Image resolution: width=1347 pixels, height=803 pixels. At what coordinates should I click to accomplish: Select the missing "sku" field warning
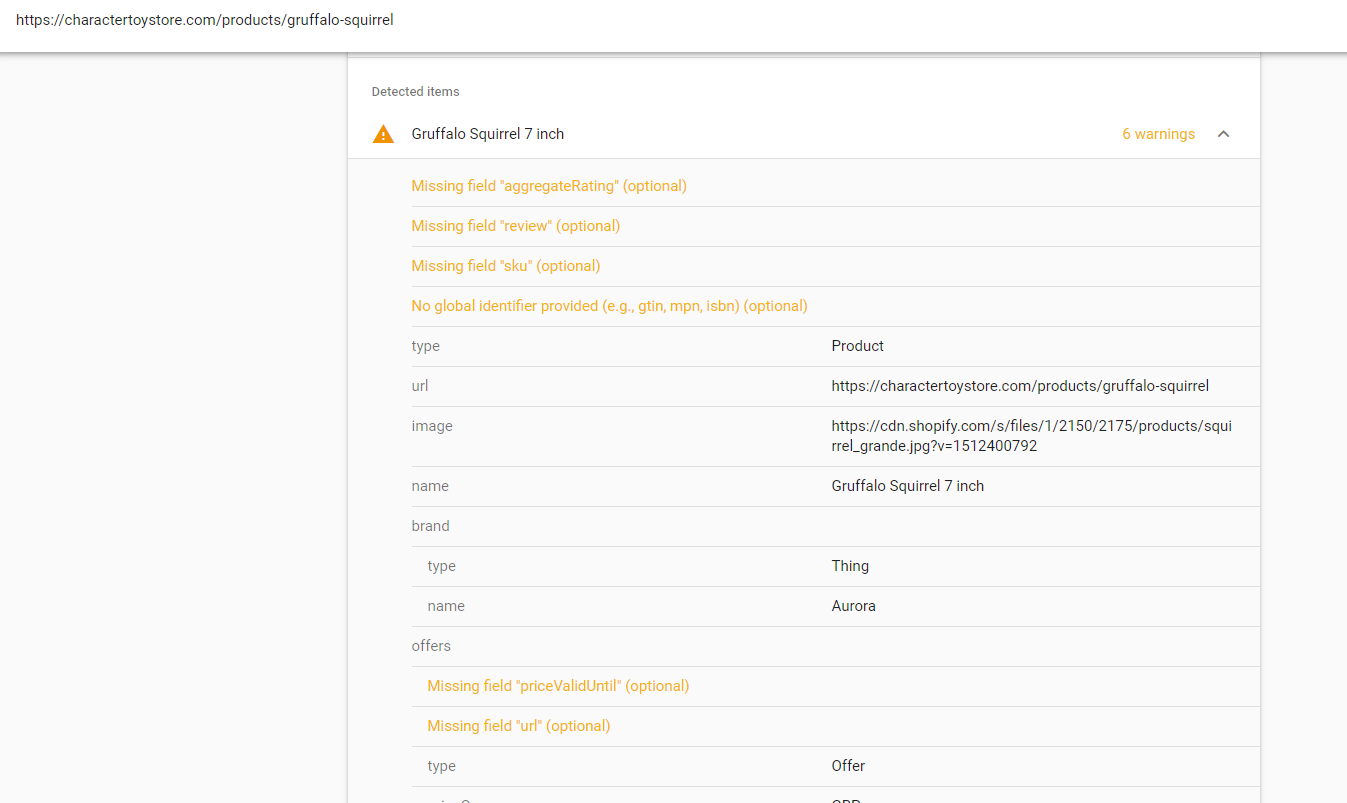pyautogui.click(x=506, y=266)
